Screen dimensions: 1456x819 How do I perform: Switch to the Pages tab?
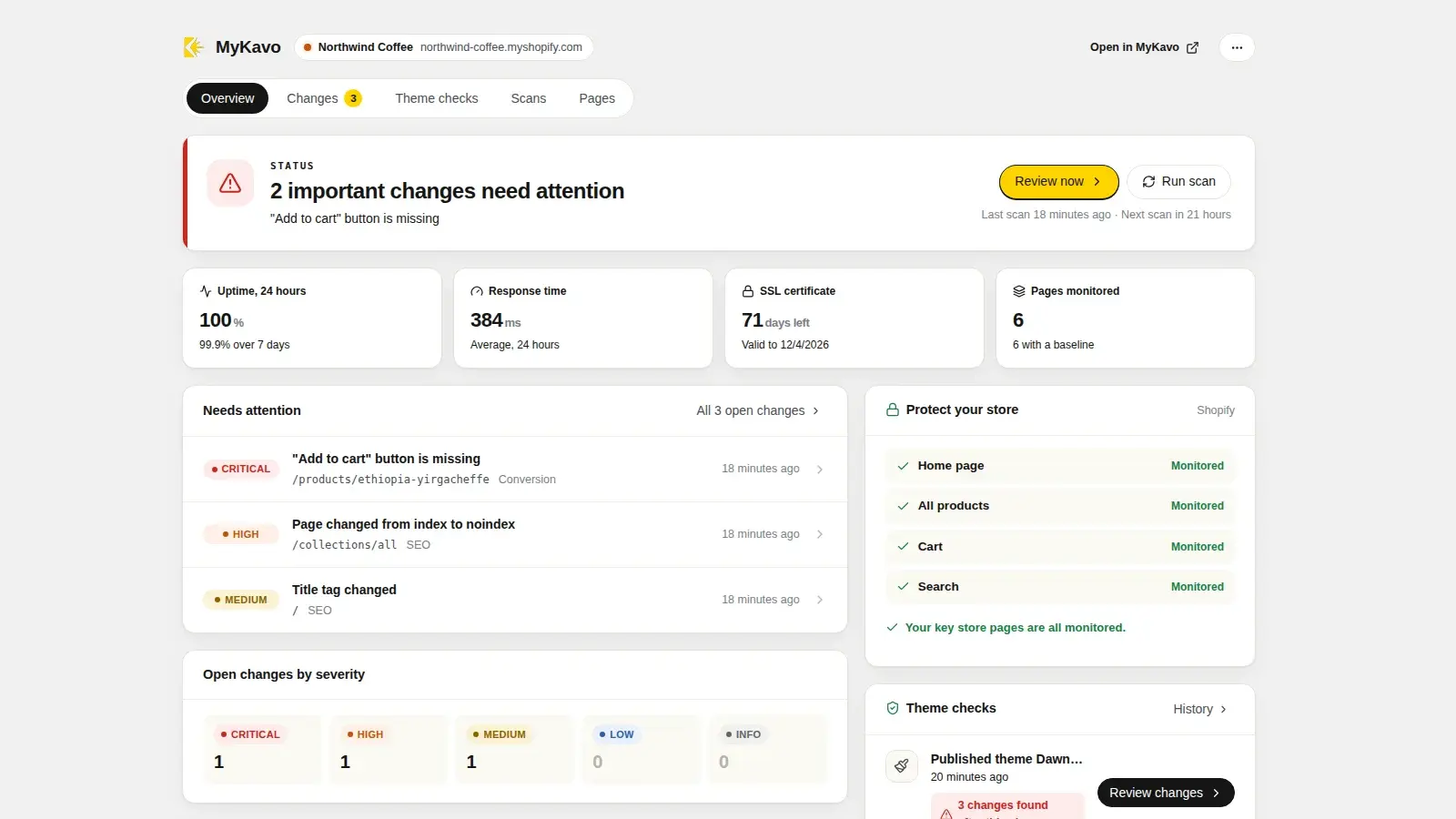597,98
